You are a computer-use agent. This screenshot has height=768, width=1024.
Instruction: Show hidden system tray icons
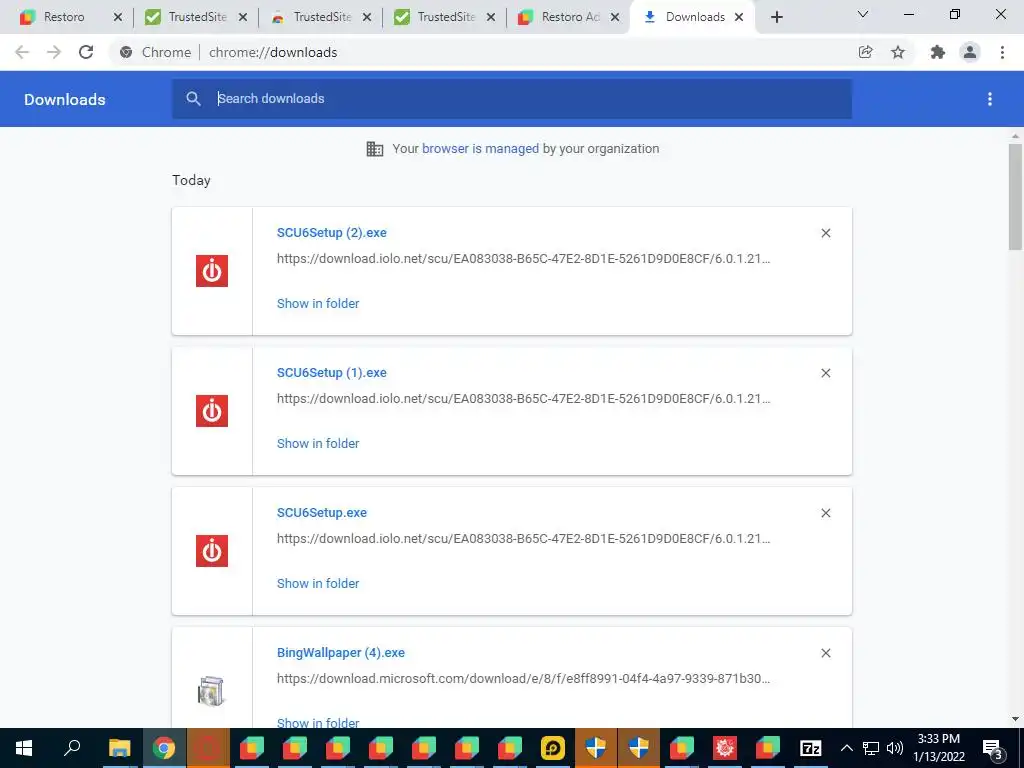pyautogui.click(x=846, y=748)
